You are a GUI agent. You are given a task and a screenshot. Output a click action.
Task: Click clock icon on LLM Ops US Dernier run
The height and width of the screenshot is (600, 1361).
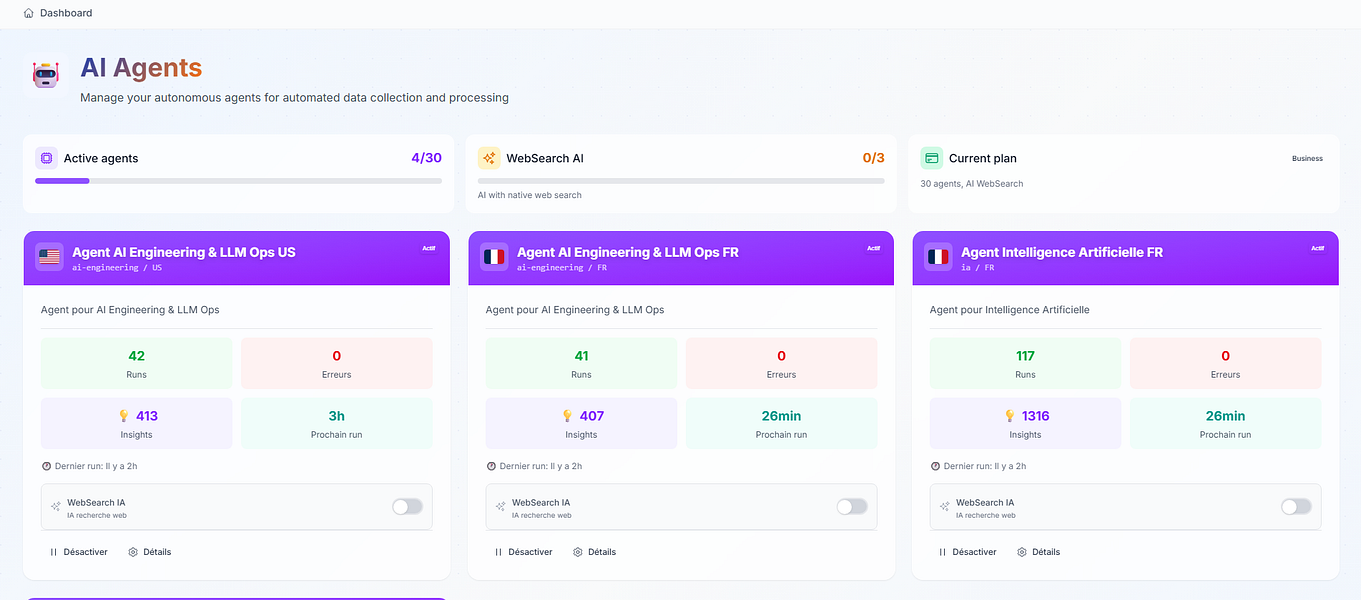point(46,466)
